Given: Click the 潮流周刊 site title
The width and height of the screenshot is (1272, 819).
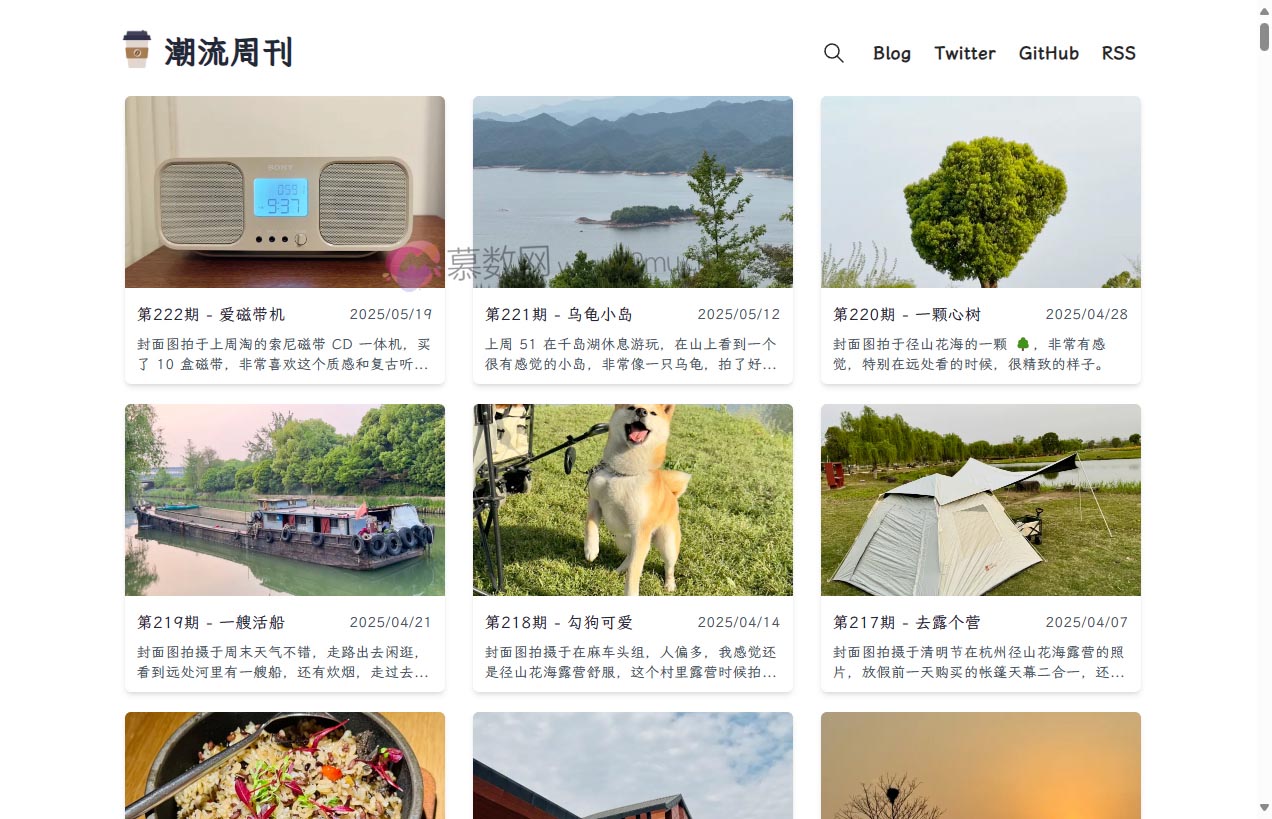Looking at the screenshot, I should (x=229, y=51).
